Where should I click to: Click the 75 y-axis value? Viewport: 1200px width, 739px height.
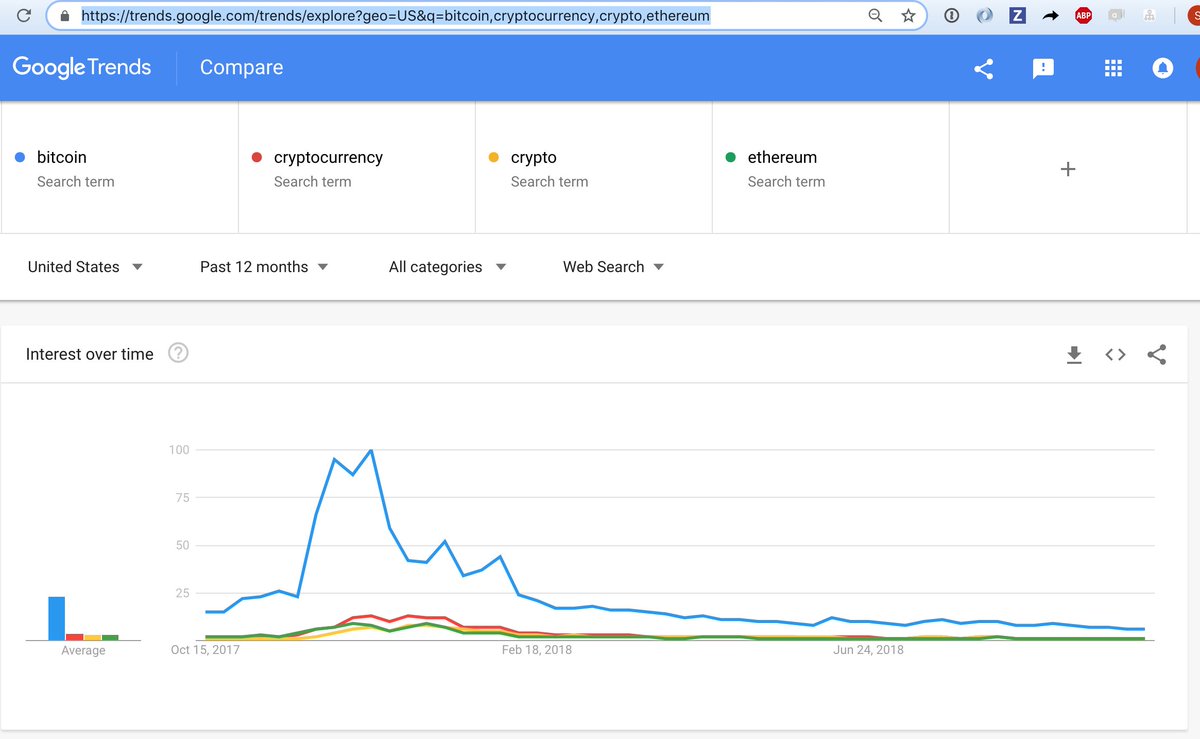click(x=182, y=498)
